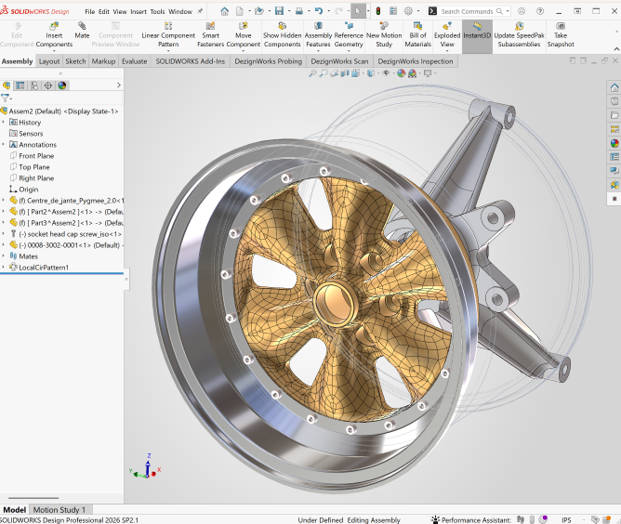Click the Edit Appearance color ball
621x524 pixels.
[401, 73]
